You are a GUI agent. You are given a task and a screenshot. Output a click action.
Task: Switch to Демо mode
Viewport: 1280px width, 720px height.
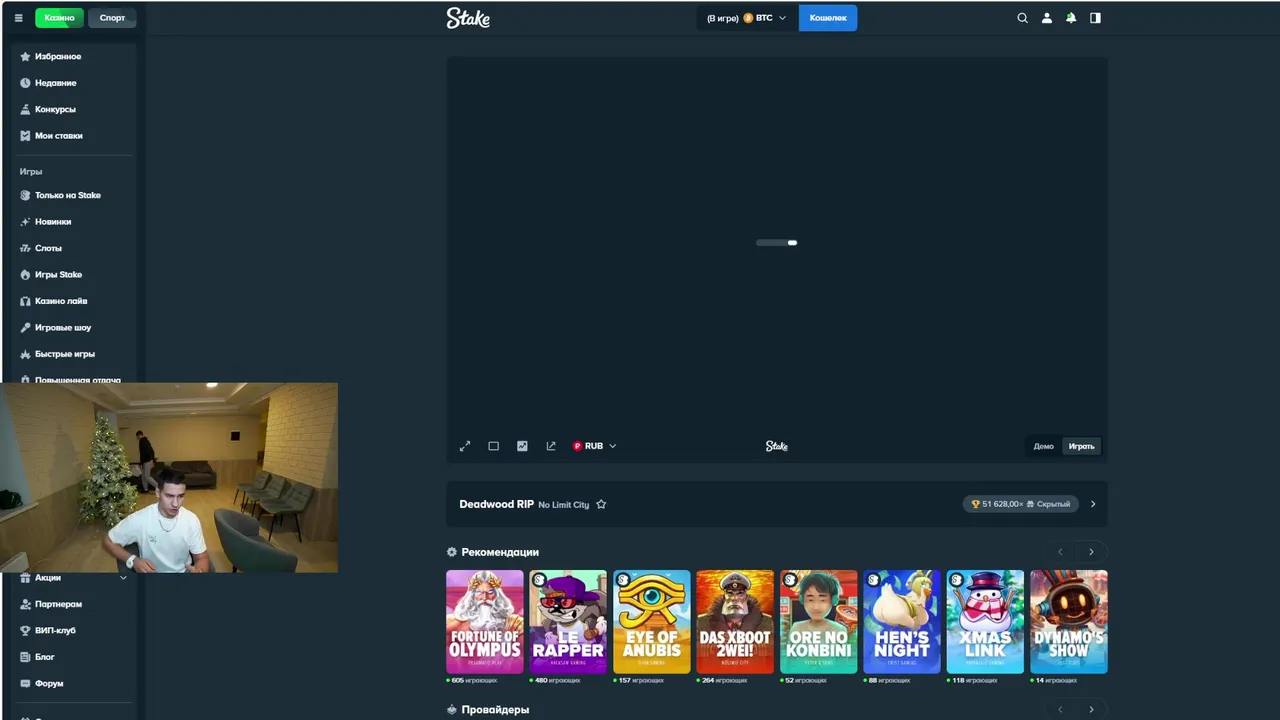[x=1043, y=446]
